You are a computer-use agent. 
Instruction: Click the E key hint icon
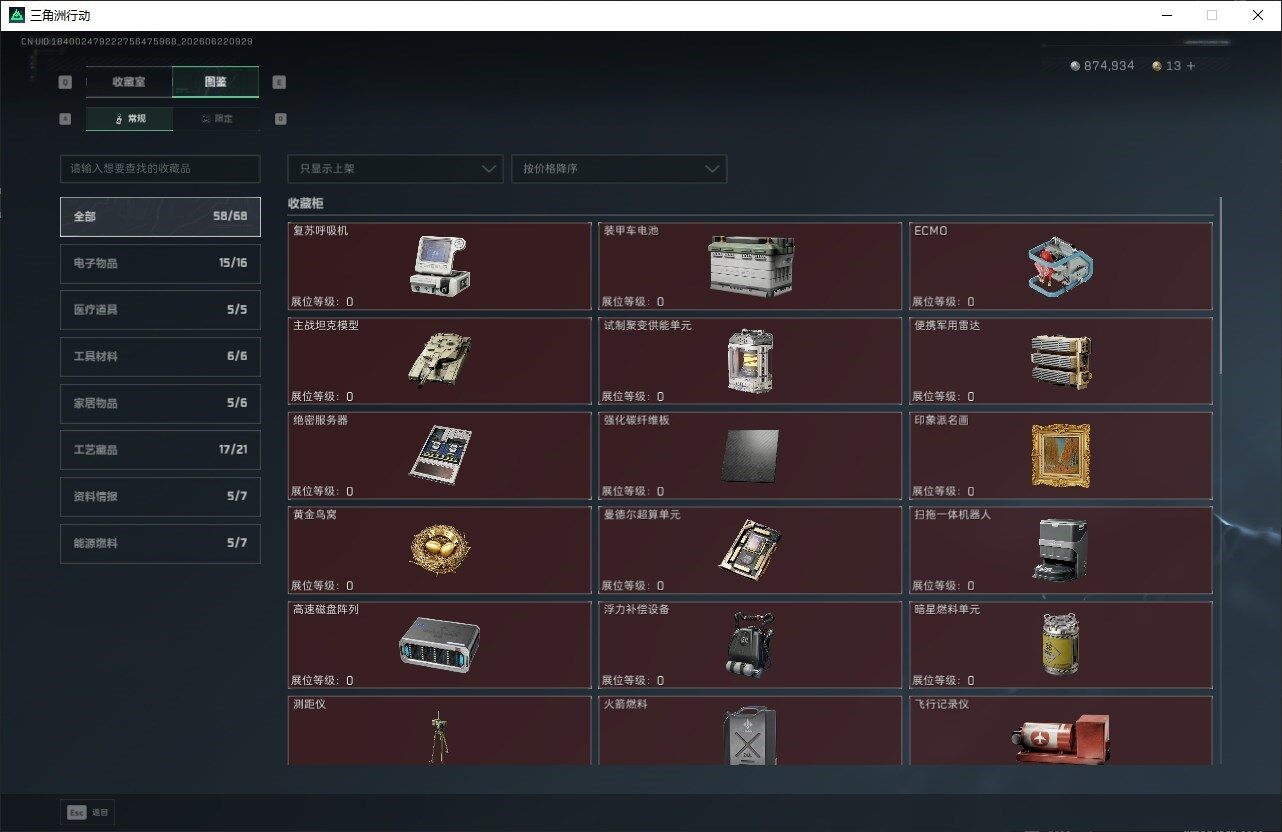point(279,82)
